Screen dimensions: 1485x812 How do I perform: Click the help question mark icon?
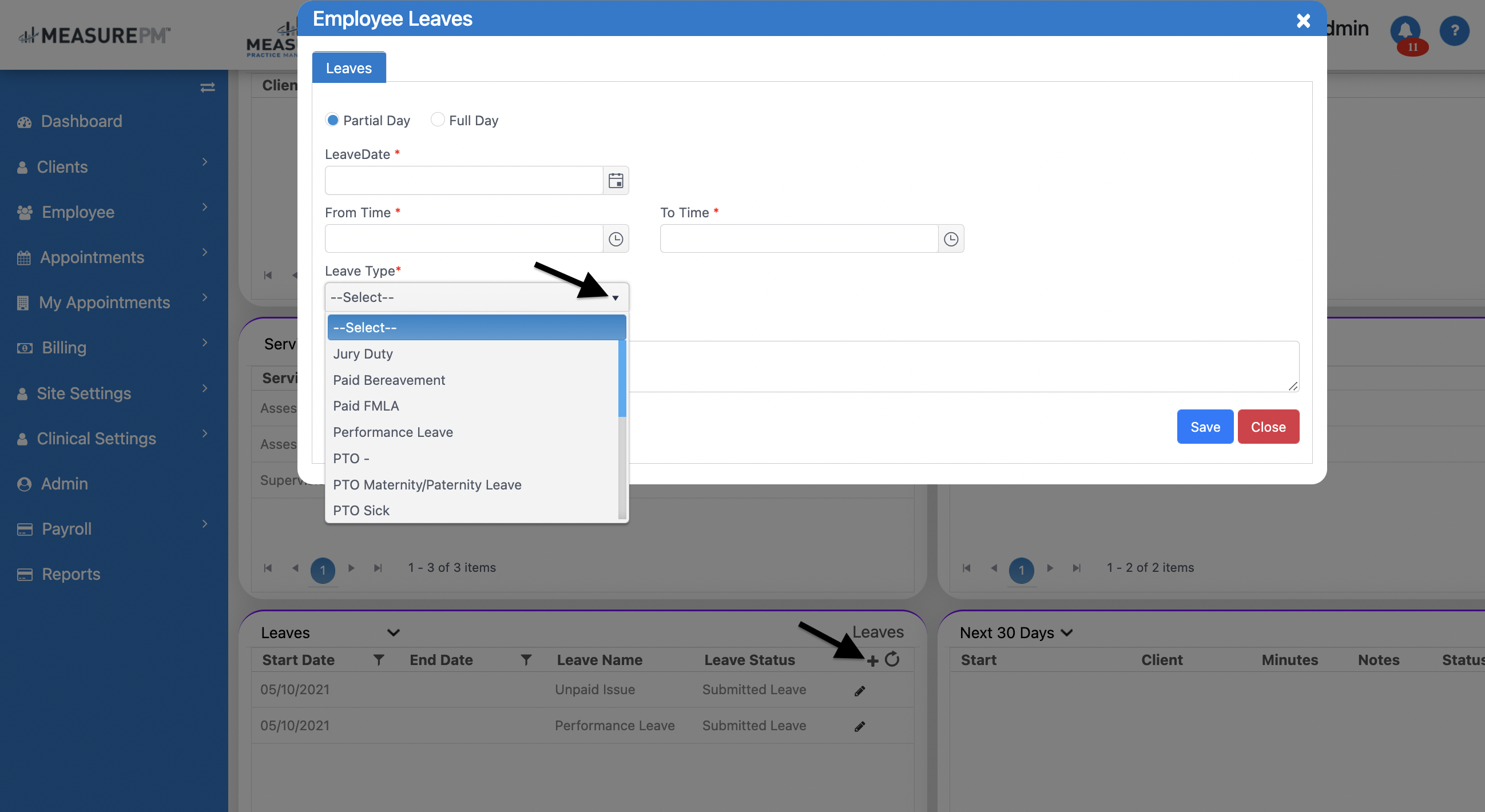(1454, 30)
